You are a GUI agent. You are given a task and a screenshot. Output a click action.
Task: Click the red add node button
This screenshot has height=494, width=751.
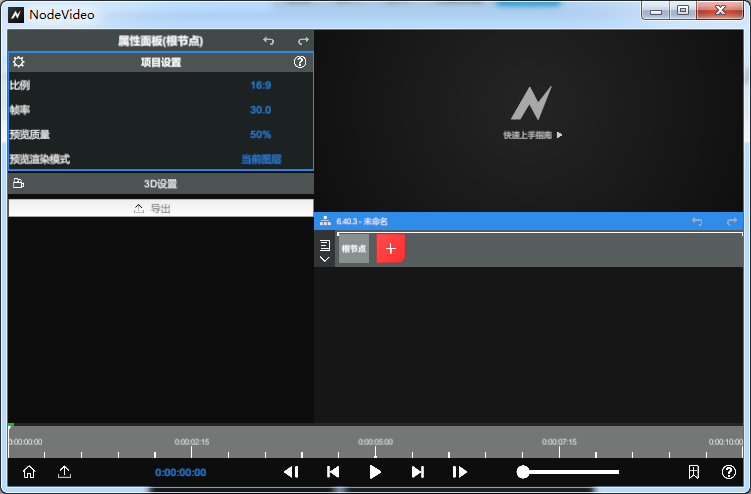(x=390, y=249)
